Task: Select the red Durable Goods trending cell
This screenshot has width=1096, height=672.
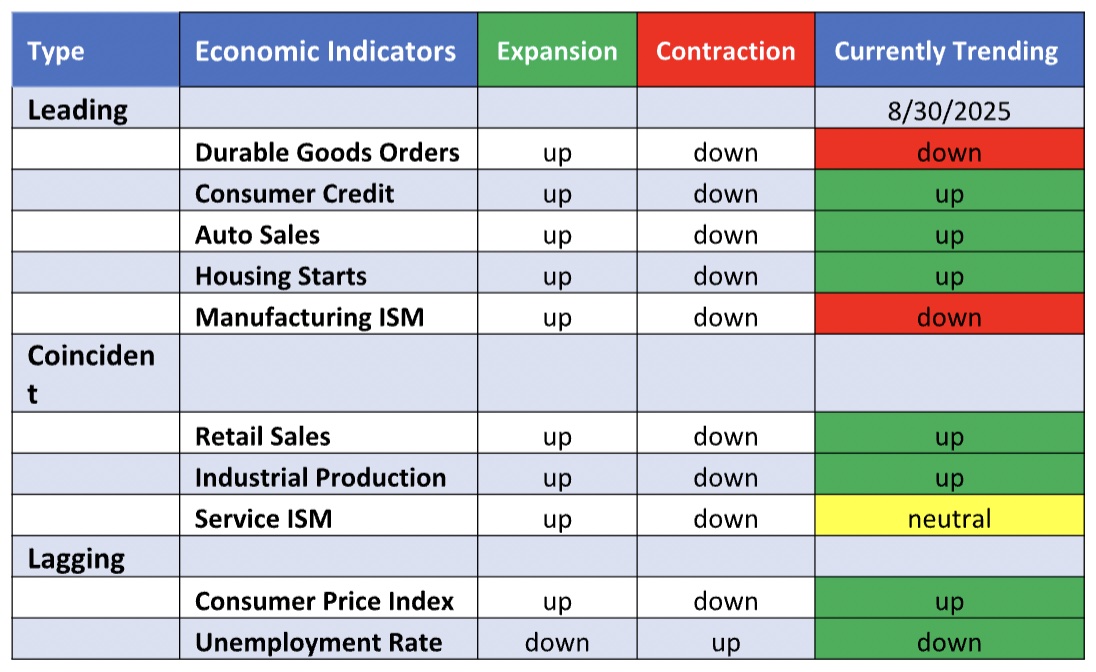Action: [x=949, y=152]
